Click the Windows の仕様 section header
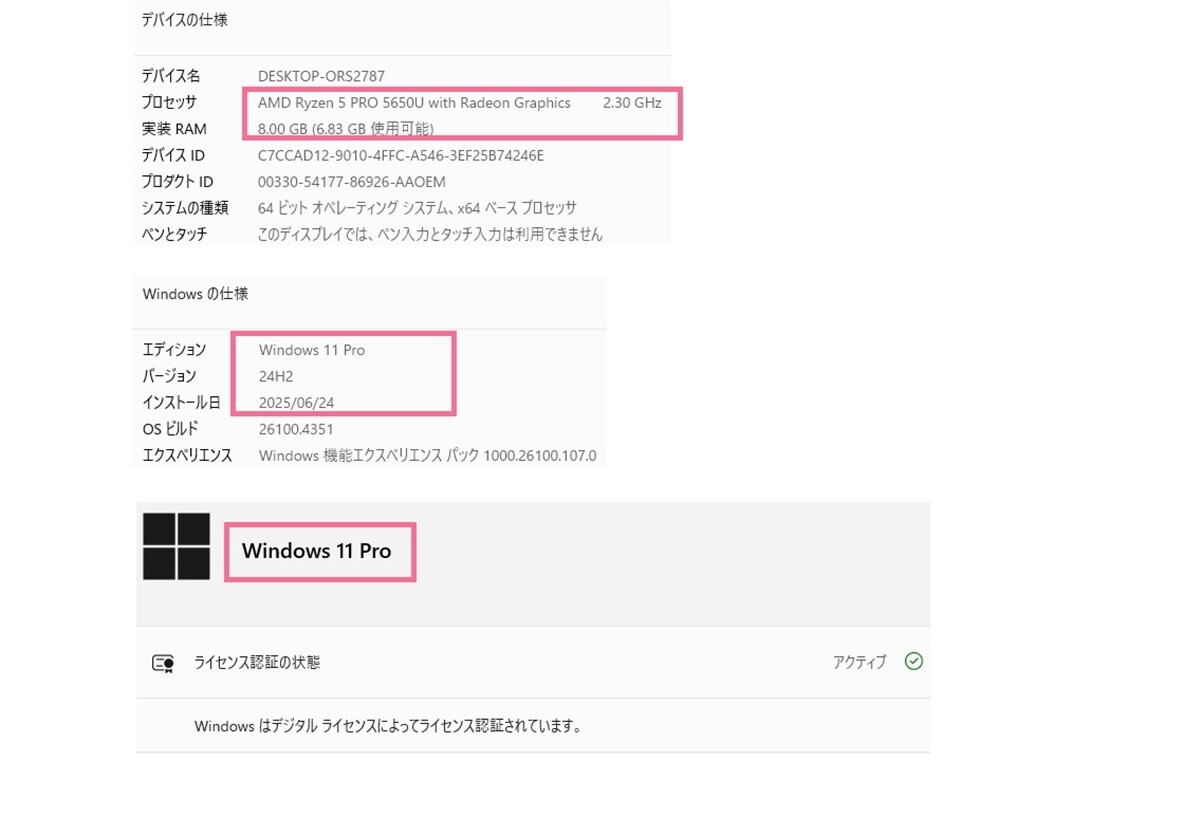 (x=195, y=294)
